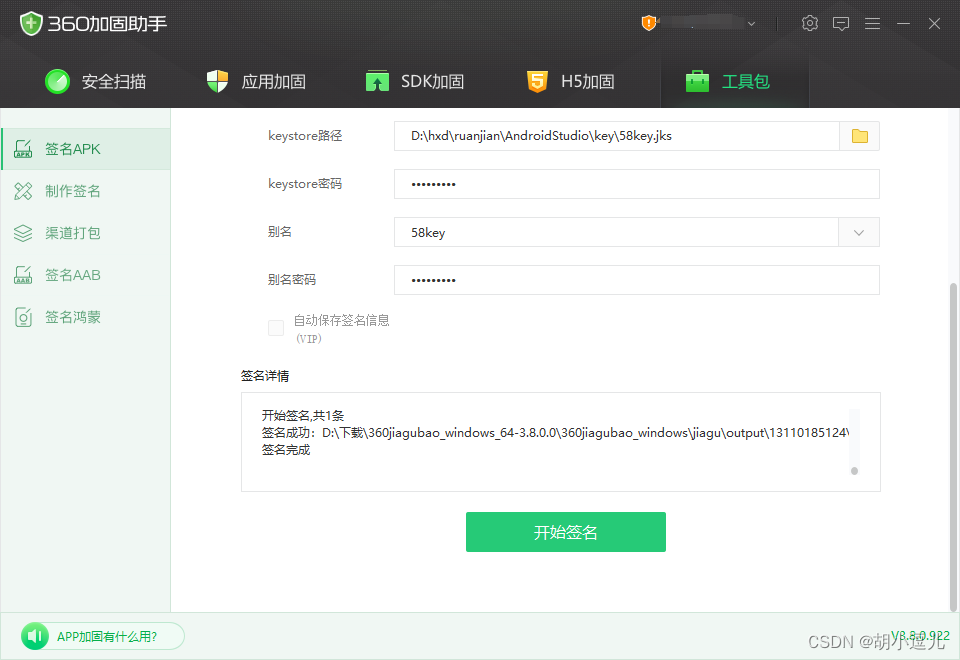Click the 别名密码 label
Screen dimensions: 960x660
point(292,280)
